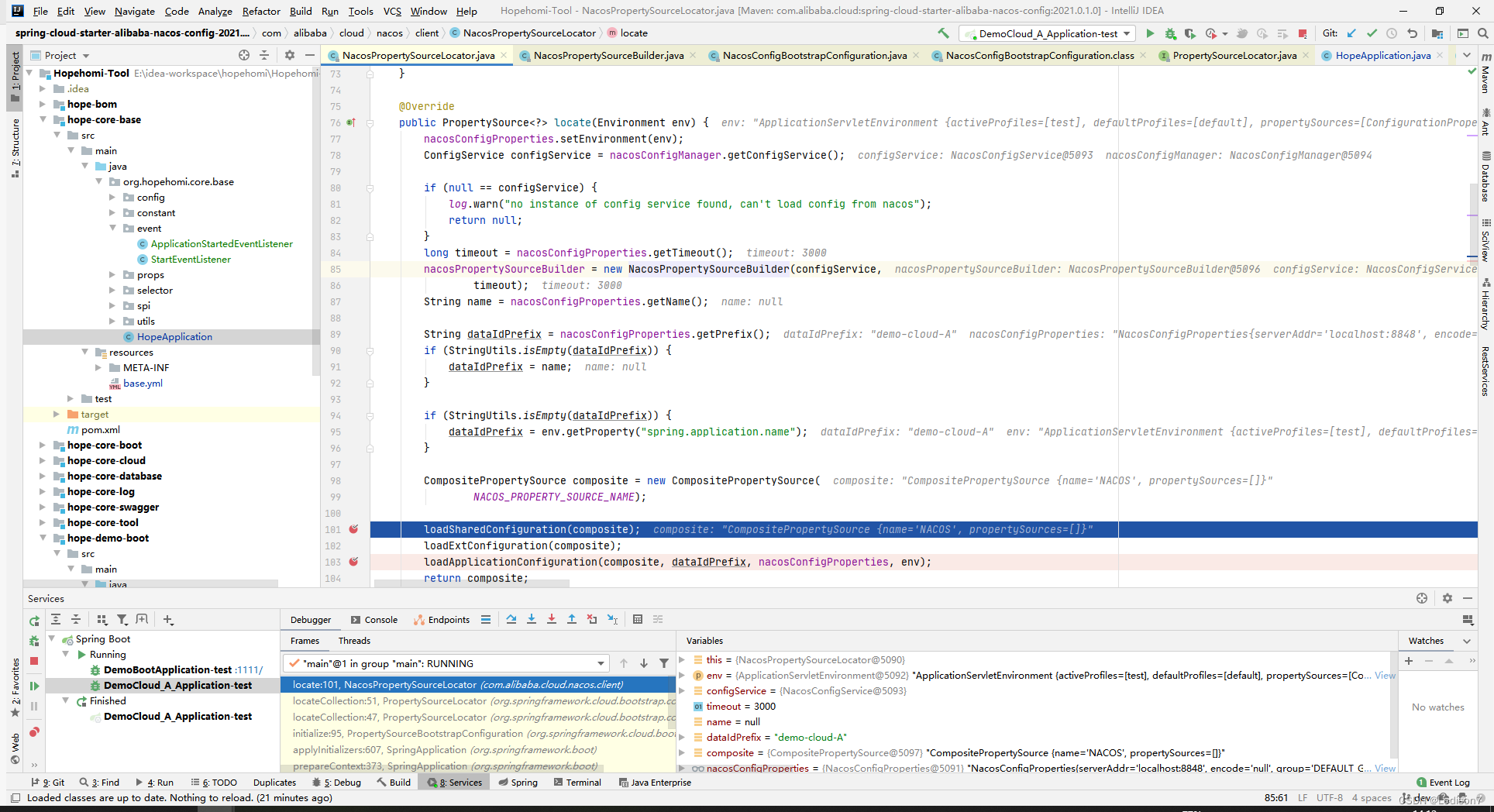This screenshot has height=812, width=1494.
Task: Click Step Out icon in debugger toolbar
Action: (x=572, y=619)
